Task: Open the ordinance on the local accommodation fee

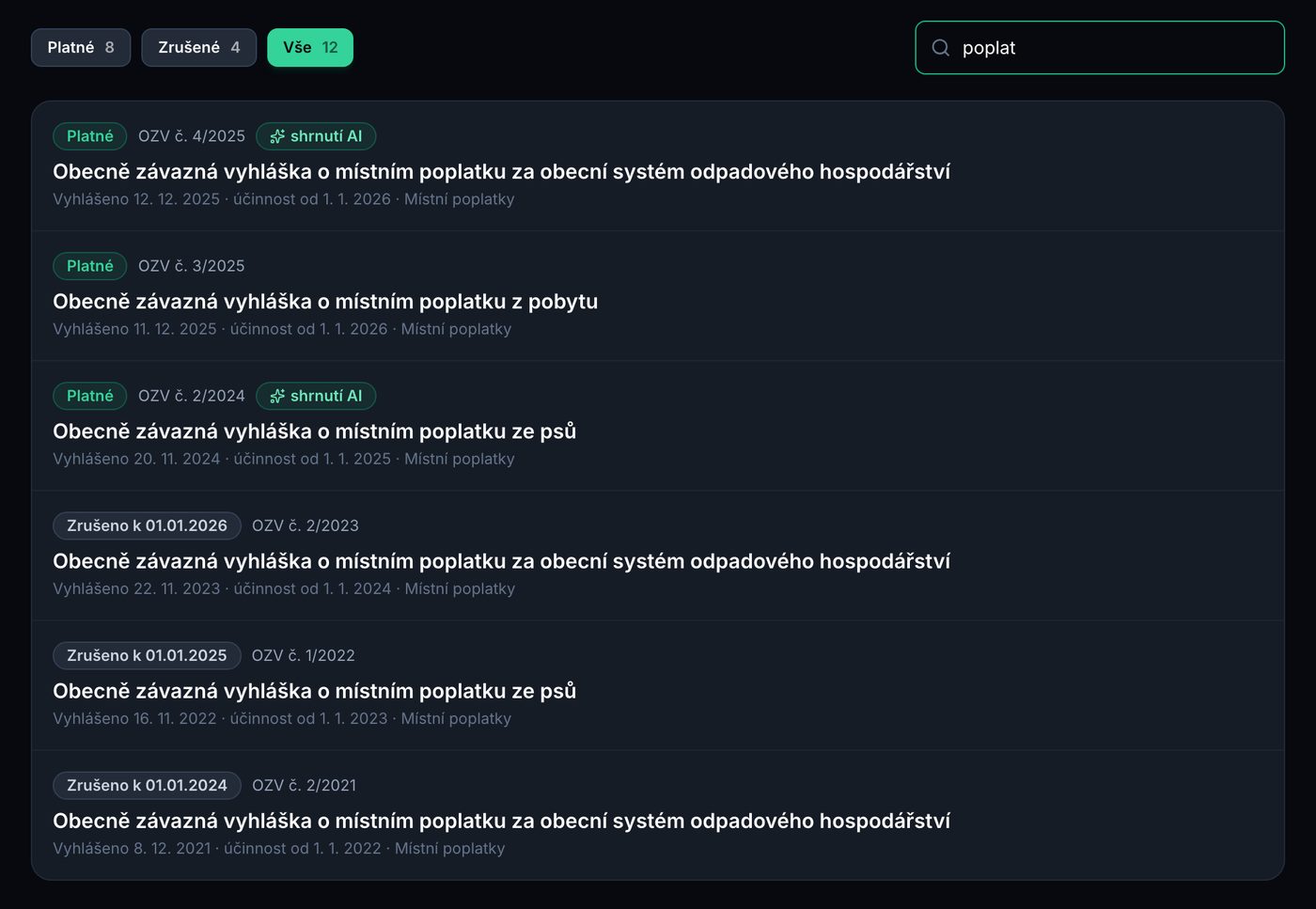Action: point(325,302)
